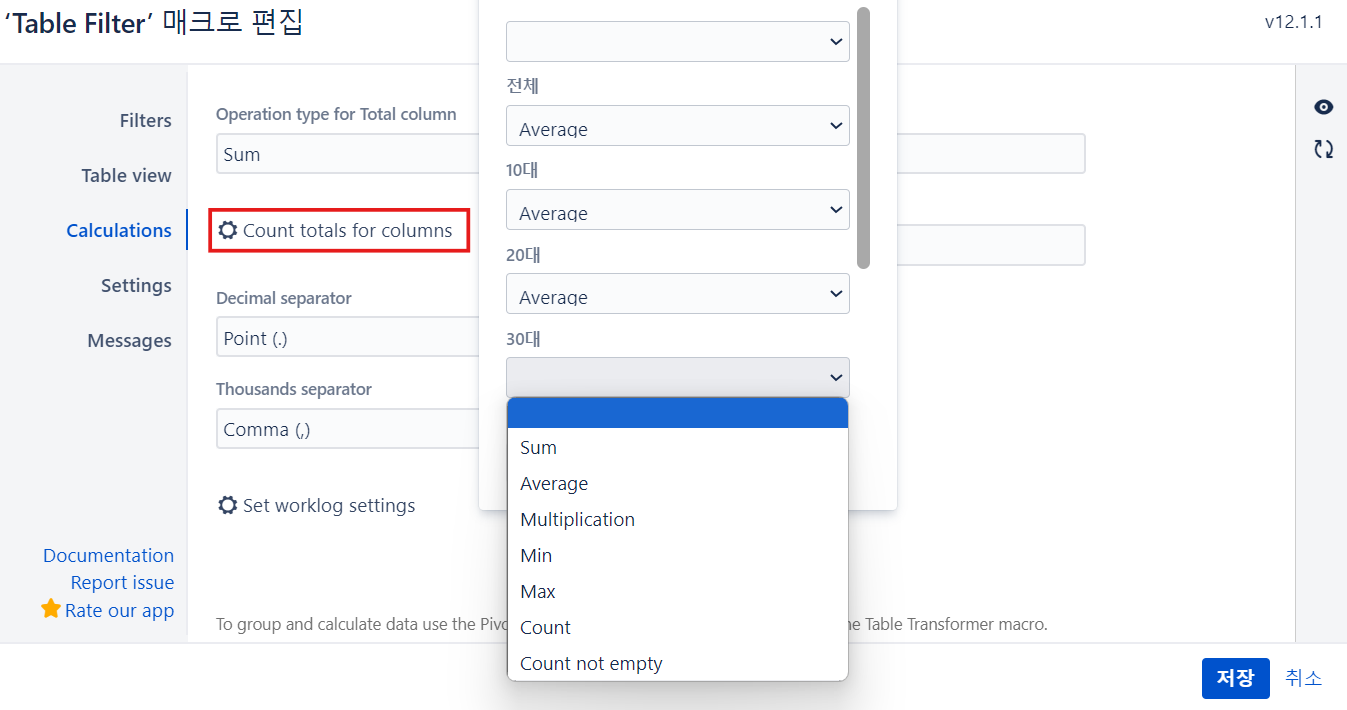Click the refresh arrows icon
1347x710 pixels.
(1323, 149)
